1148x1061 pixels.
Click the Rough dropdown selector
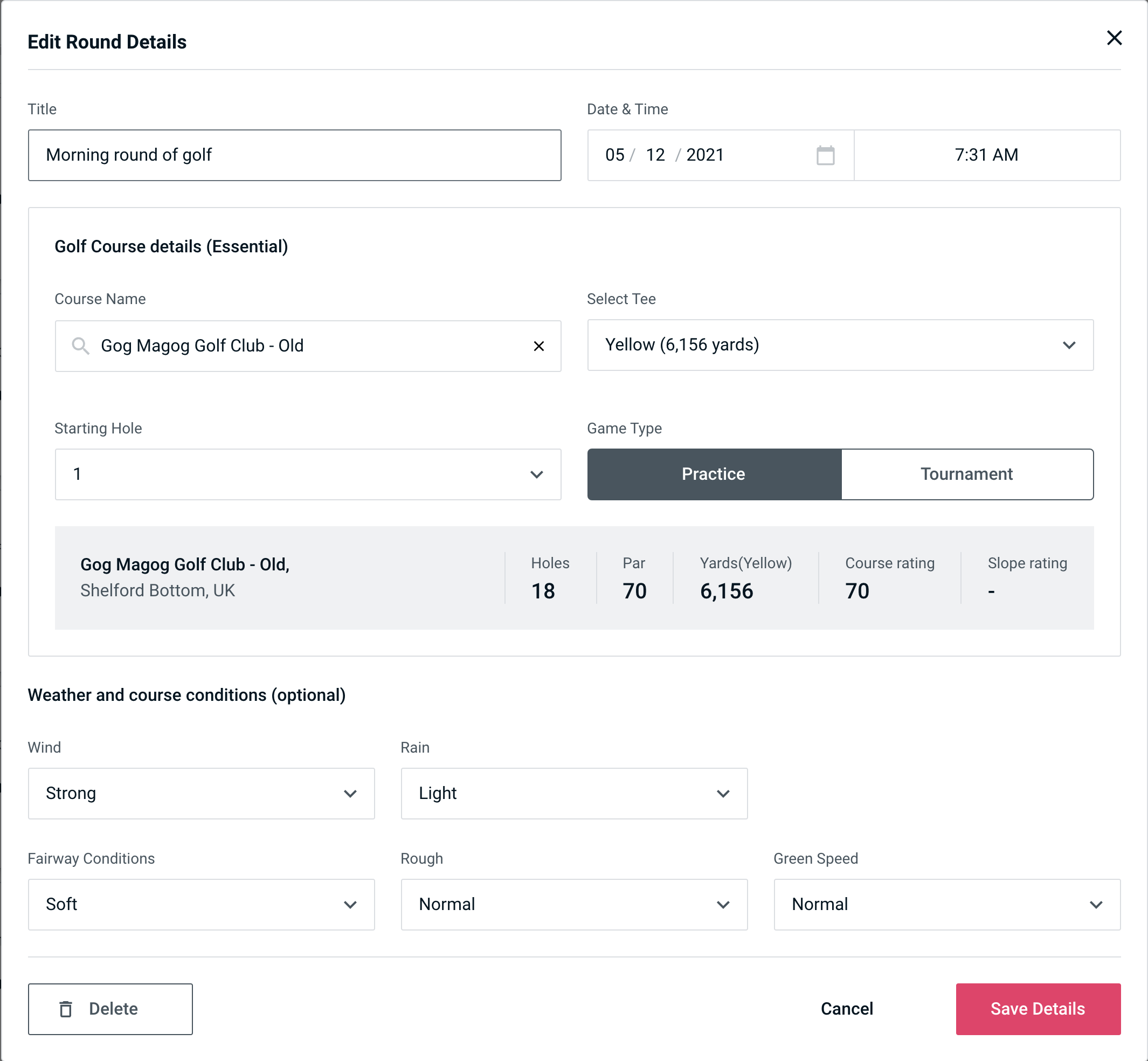[x=574, y=905]
